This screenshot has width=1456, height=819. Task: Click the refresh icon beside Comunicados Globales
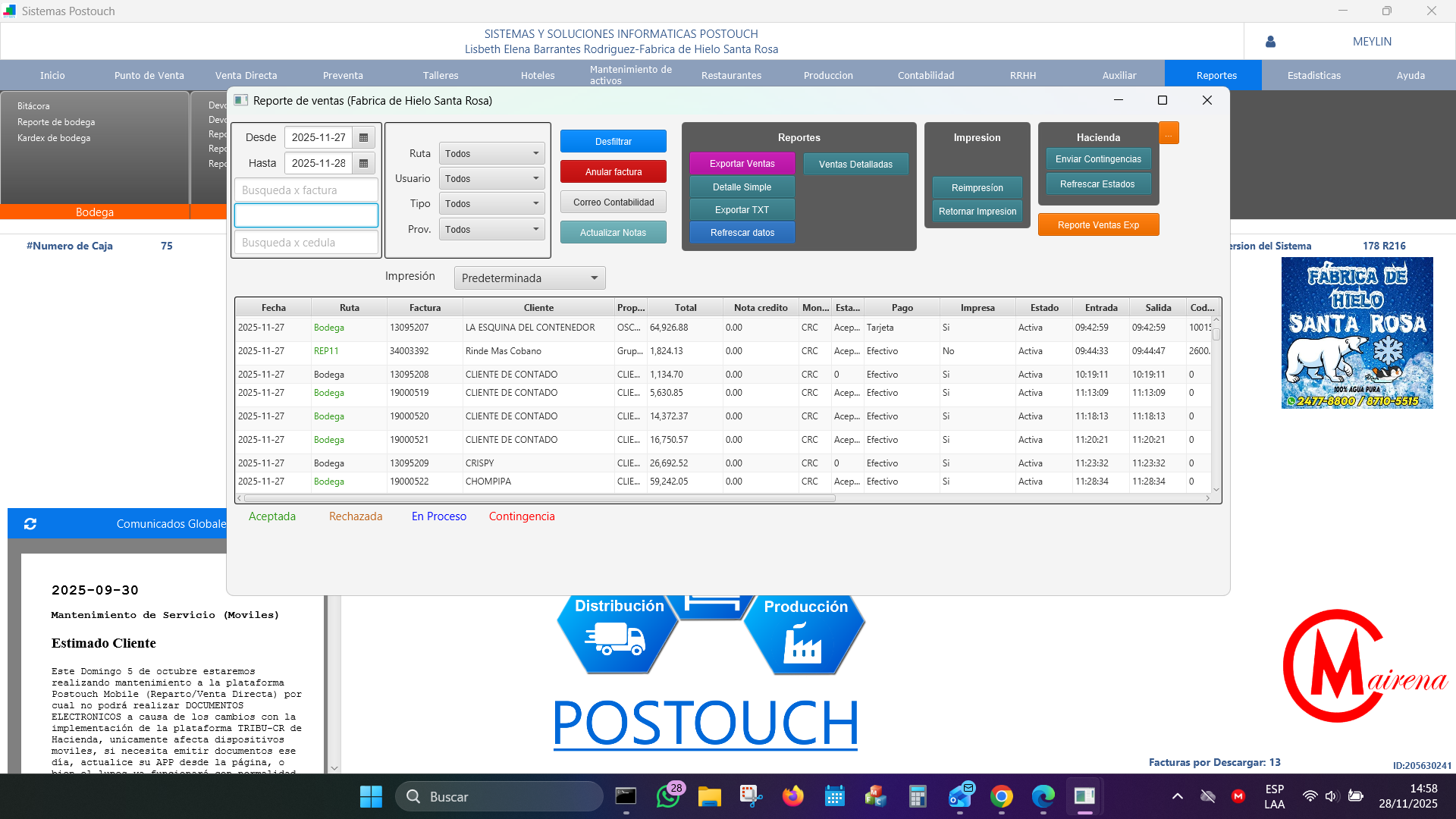point(30,524)
